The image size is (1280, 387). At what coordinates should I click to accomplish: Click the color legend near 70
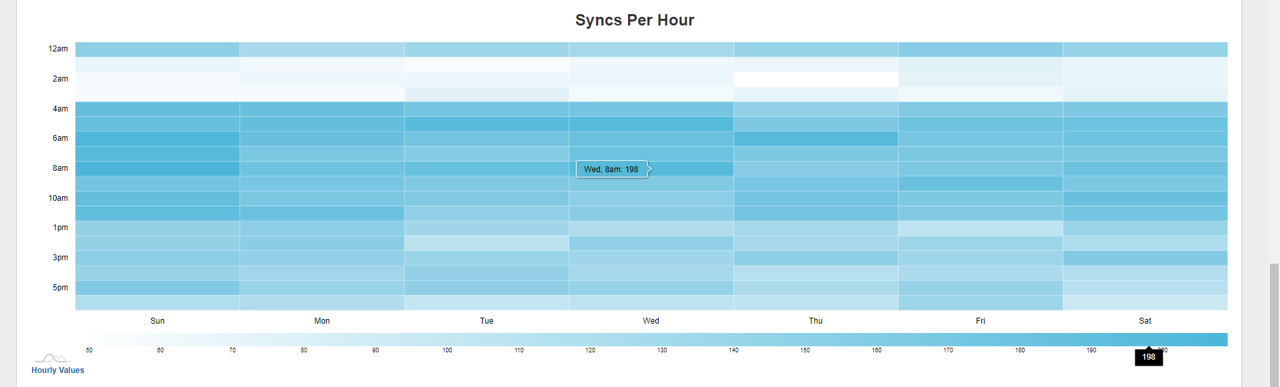[x=233, y=339]
